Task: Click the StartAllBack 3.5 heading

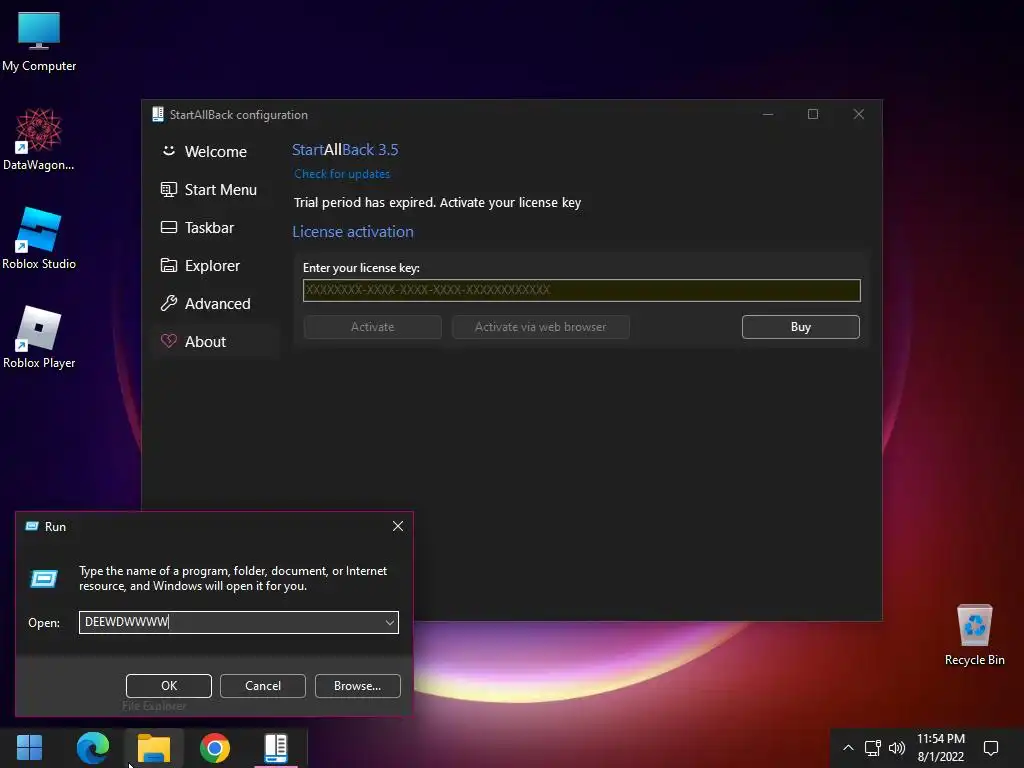Action: coord(345,150)
